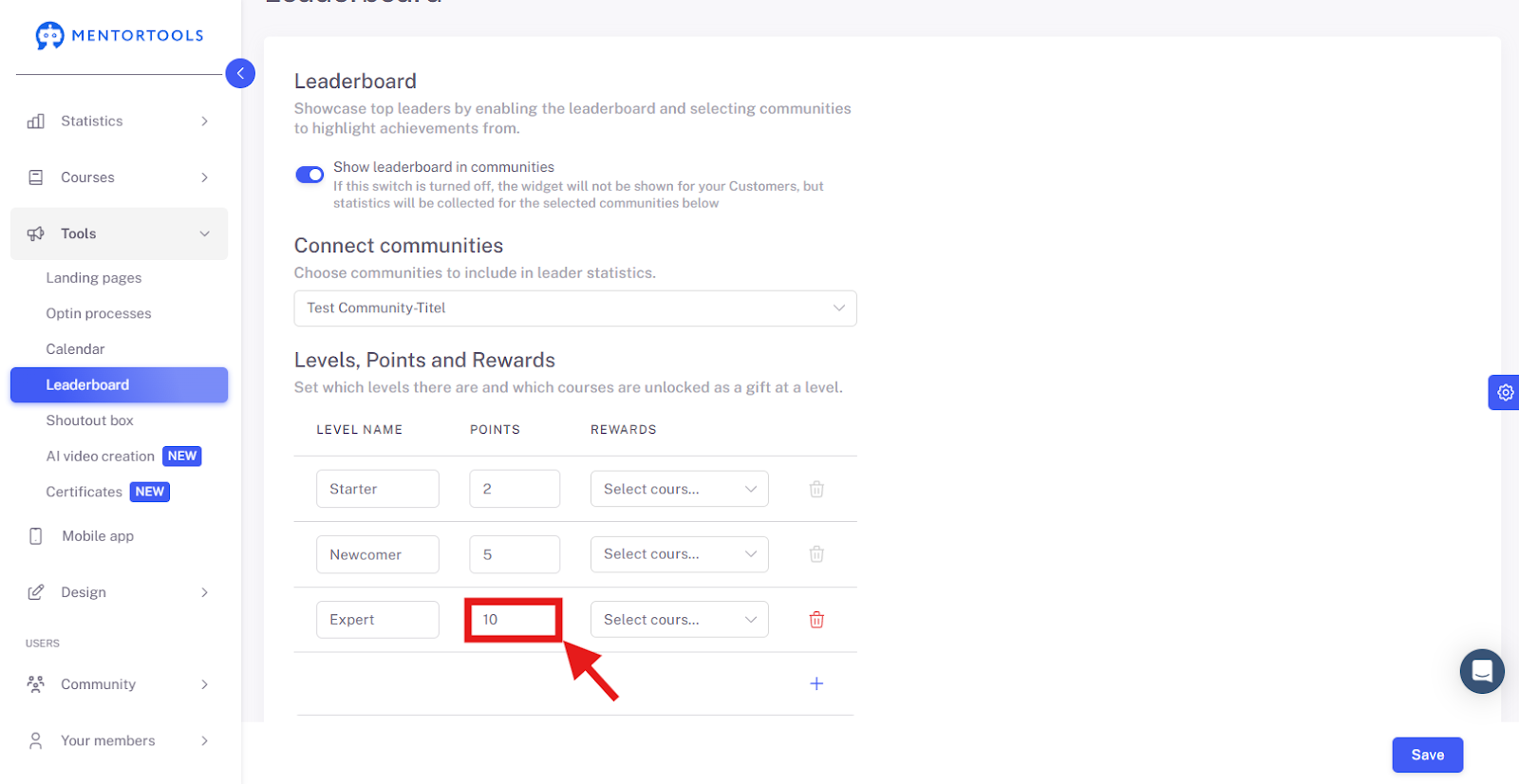Open the chat support bubble
1519x784 pixels.
1482,671
